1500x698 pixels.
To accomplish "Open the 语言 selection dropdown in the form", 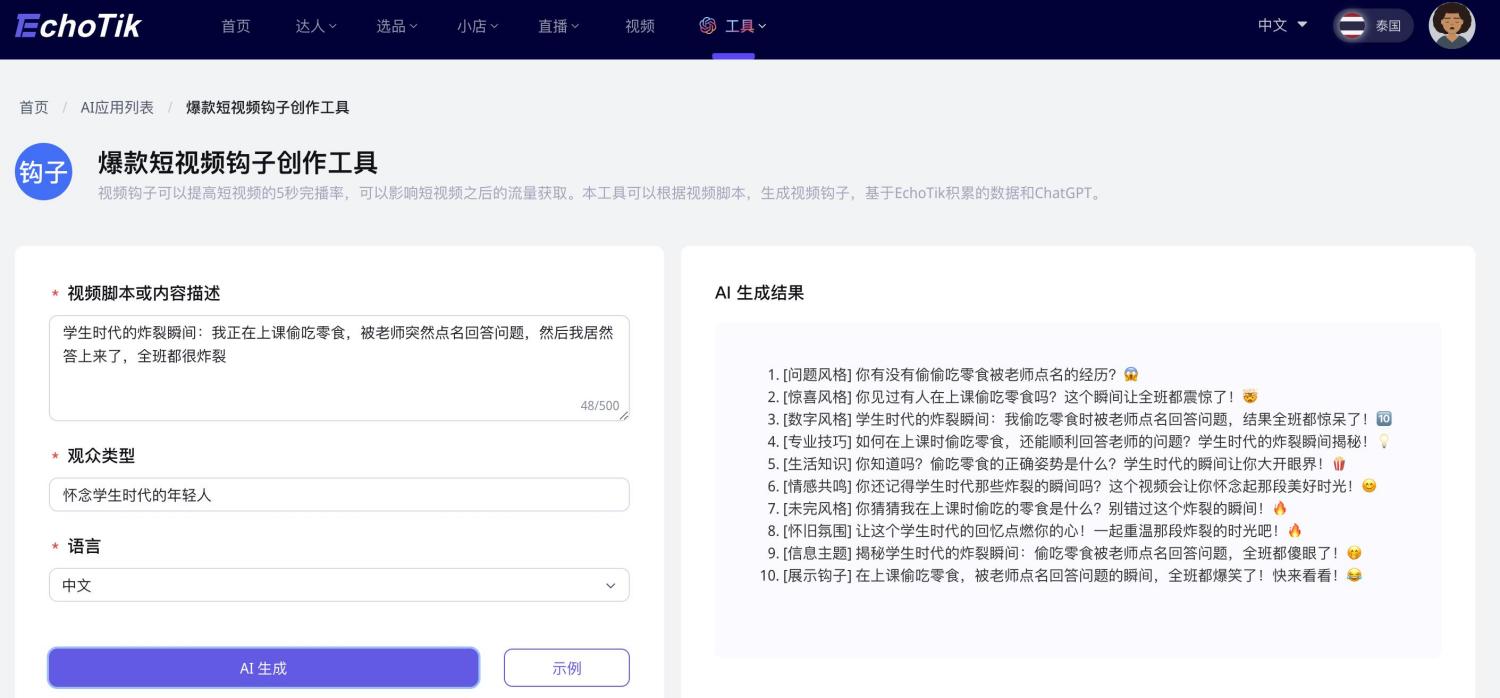I will (x=339, y=585).
